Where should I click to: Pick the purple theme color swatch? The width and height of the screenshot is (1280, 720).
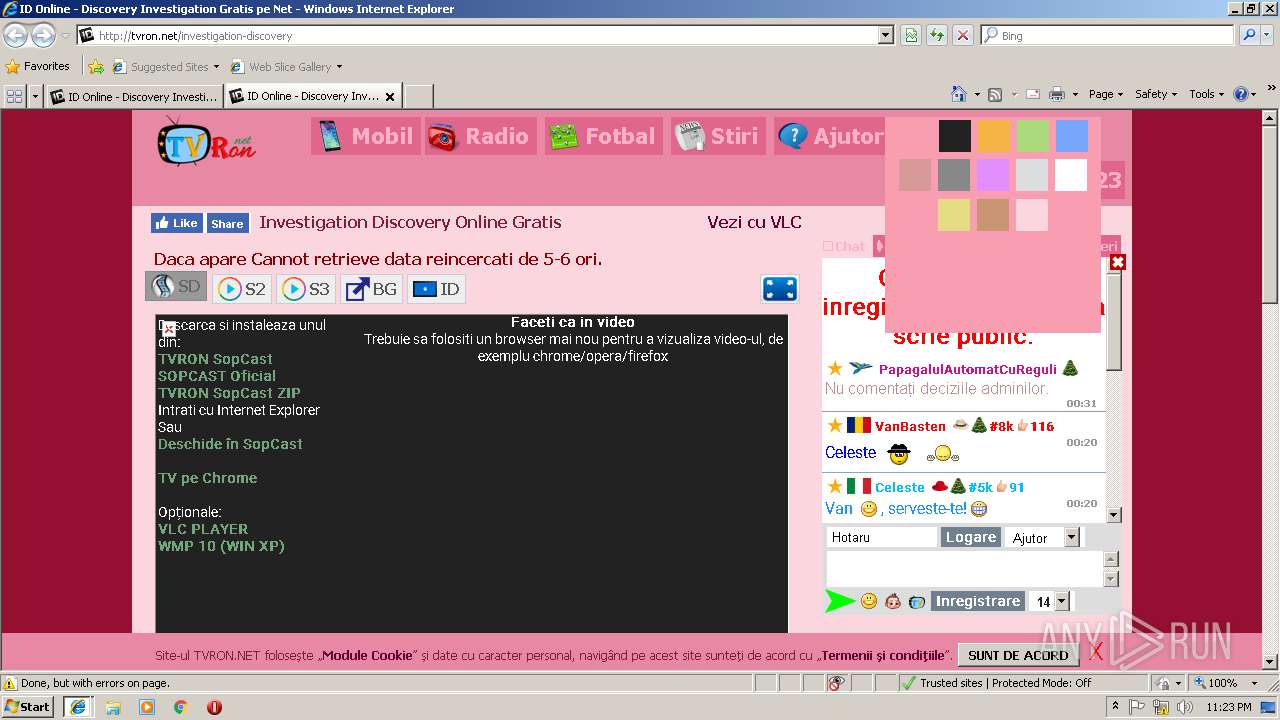click(993, 175)
